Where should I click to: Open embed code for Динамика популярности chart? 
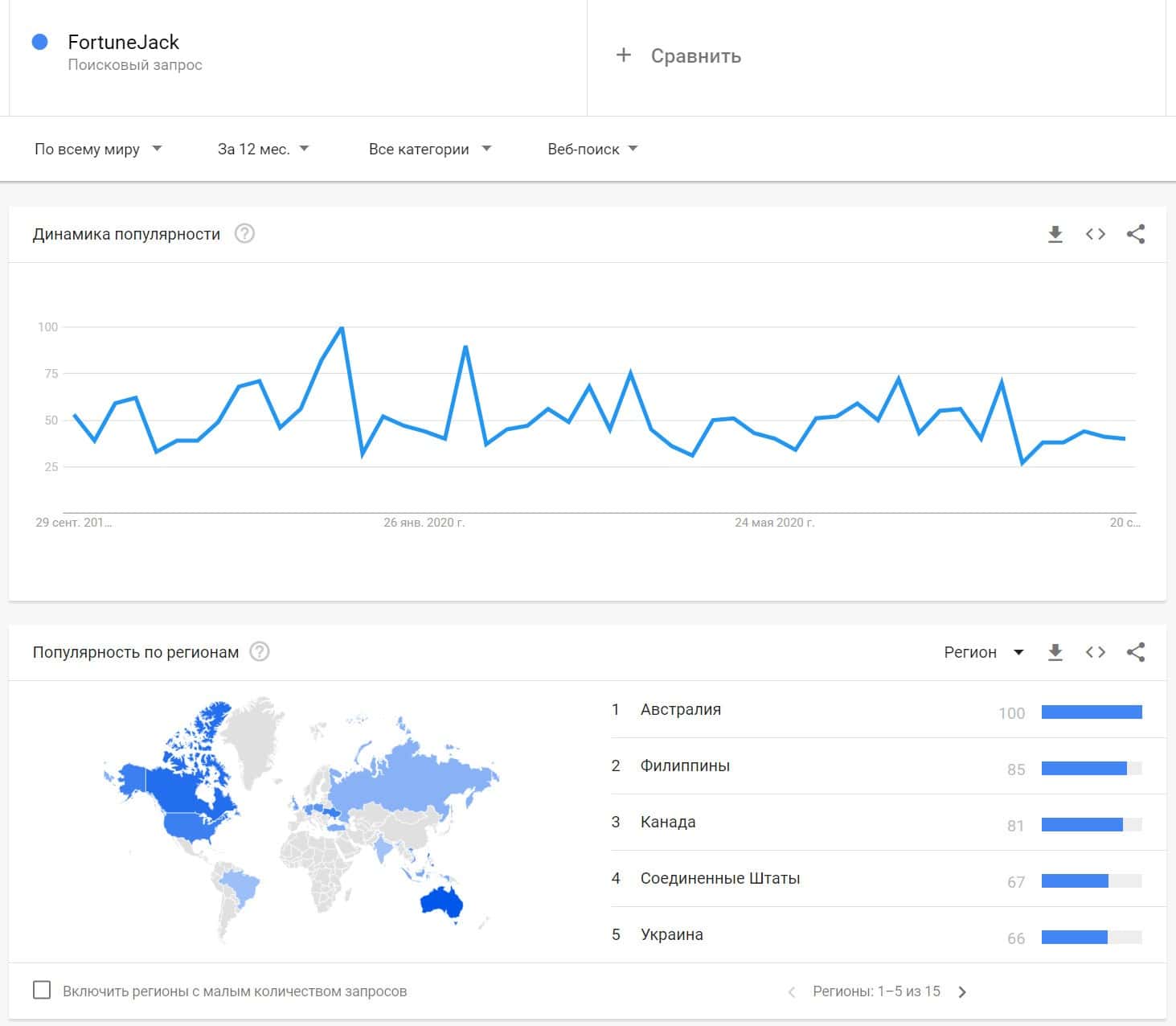pyautogui.click(x=1095, y=234)
